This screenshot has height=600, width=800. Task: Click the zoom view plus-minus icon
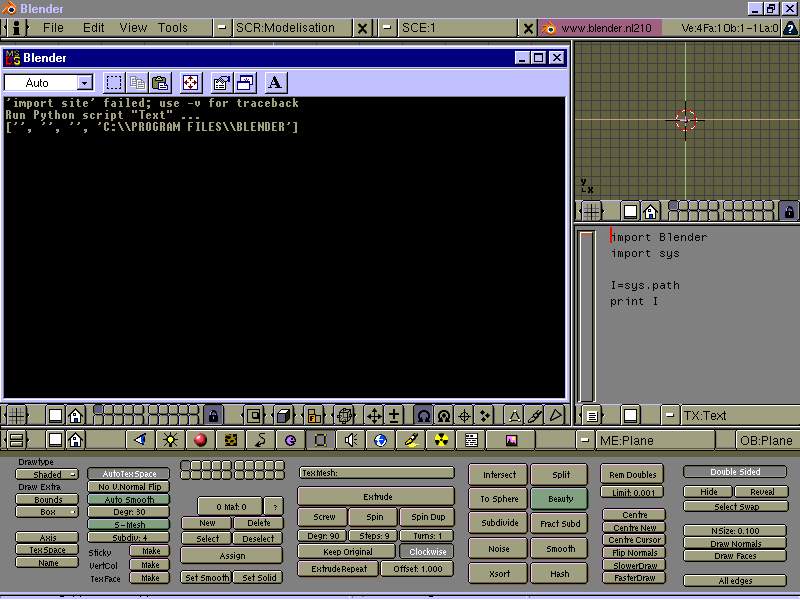click(x=394, y=415)
